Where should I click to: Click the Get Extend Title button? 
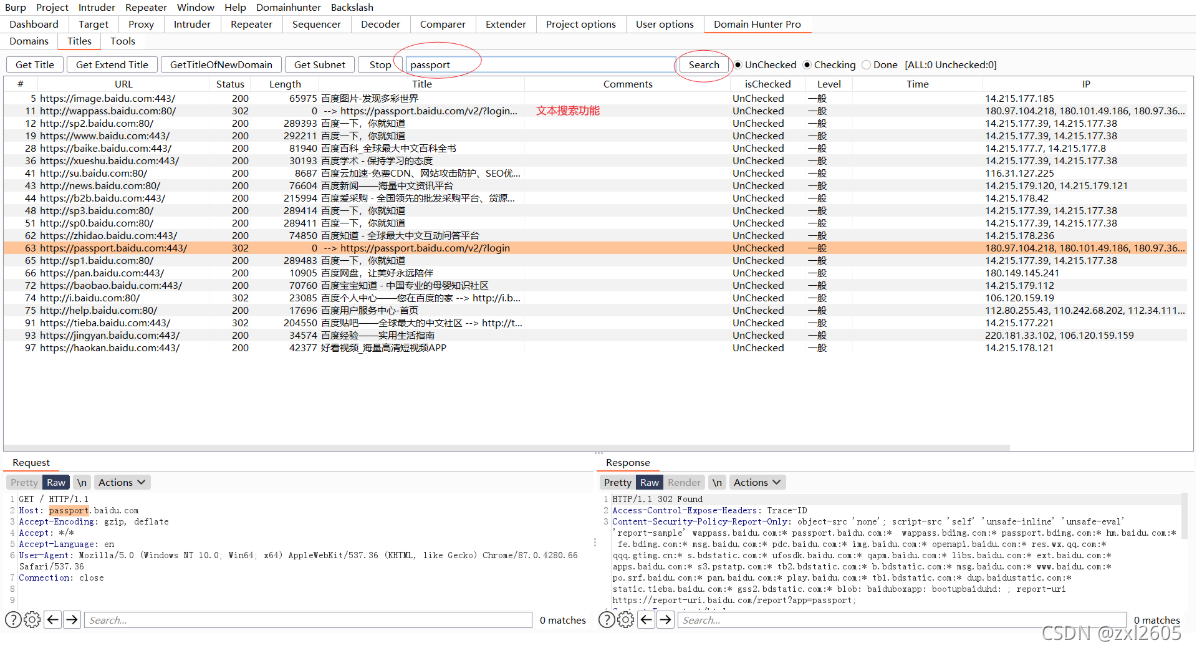point(111,65)
